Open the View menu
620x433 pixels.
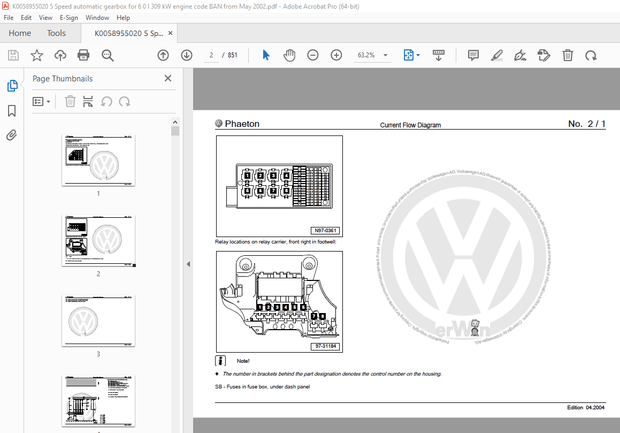(45, 18)
